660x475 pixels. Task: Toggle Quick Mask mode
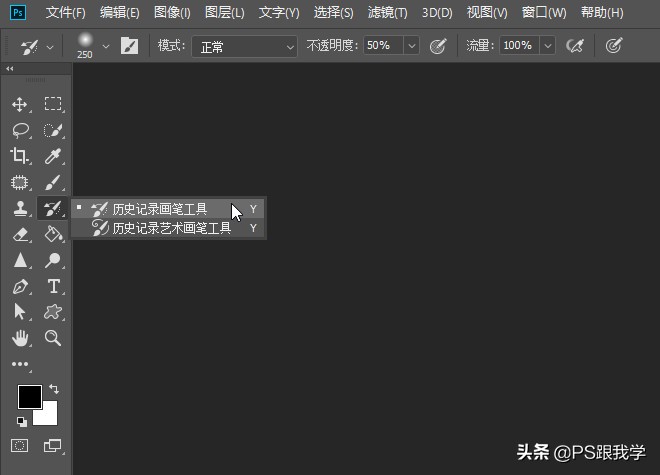[19, 446]
